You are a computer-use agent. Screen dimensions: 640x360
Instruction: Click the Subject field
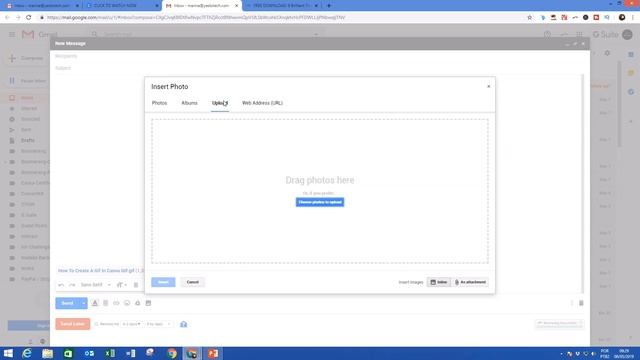pyautogui.click(x=320, y=68)
